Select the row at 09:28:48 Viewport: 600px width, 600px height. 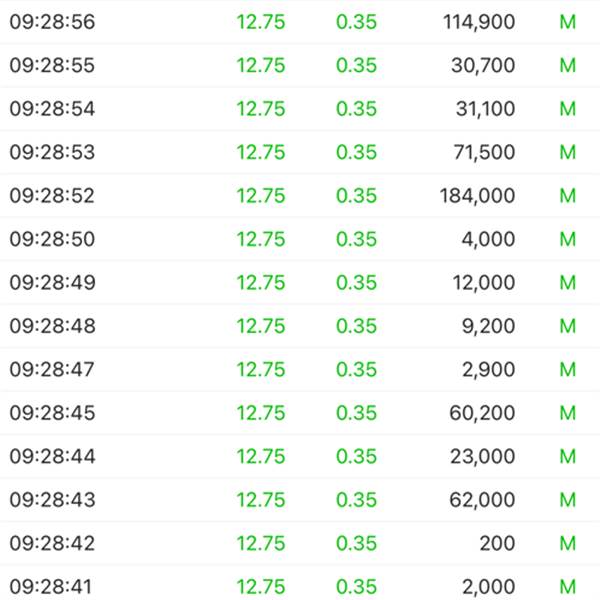[300, 326]
